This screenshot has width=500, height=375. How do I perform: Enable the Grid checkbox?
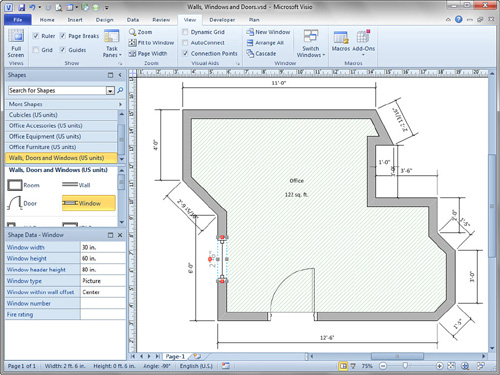36,50
